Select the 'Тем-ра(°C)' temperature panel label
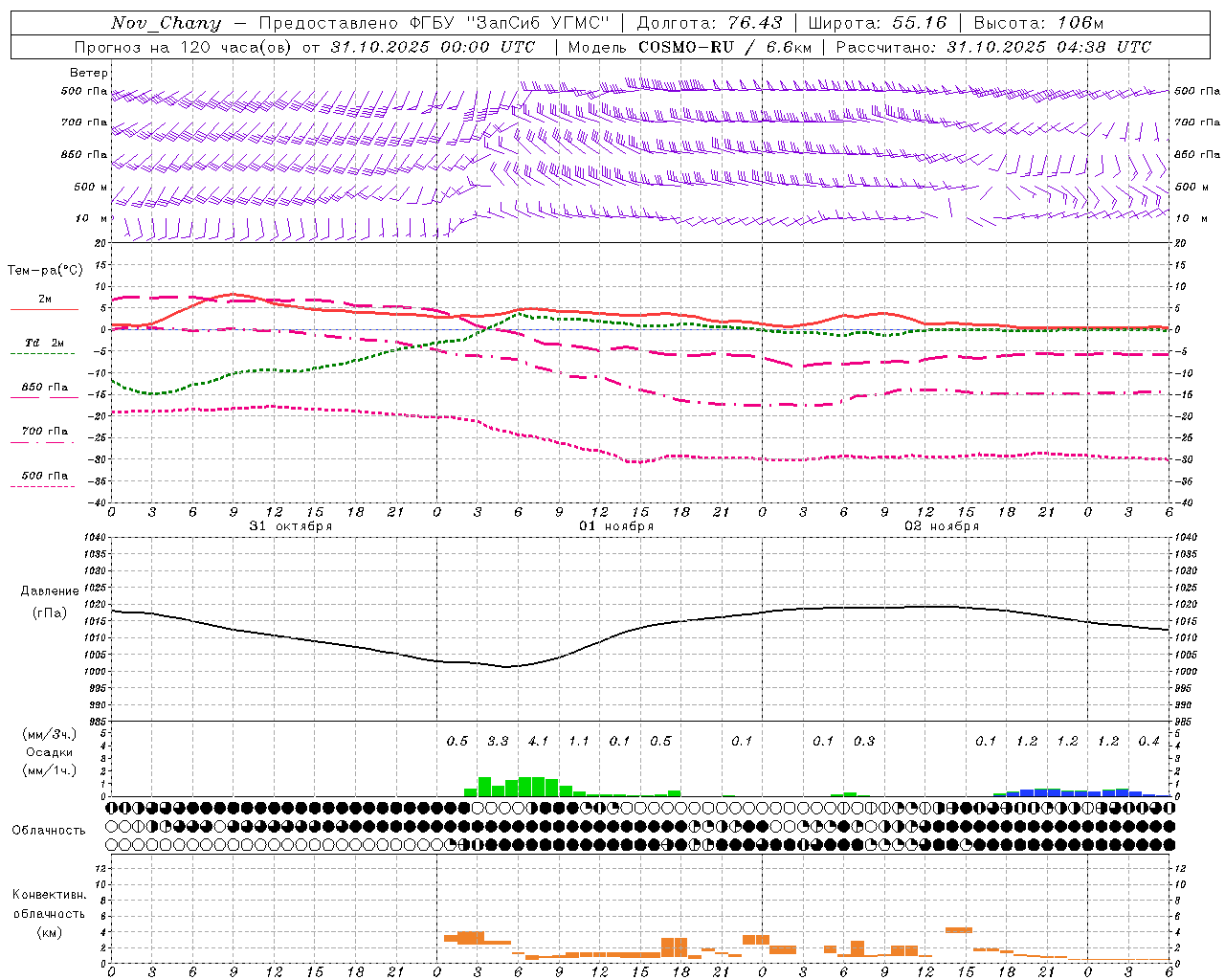 tap(46, 271)
